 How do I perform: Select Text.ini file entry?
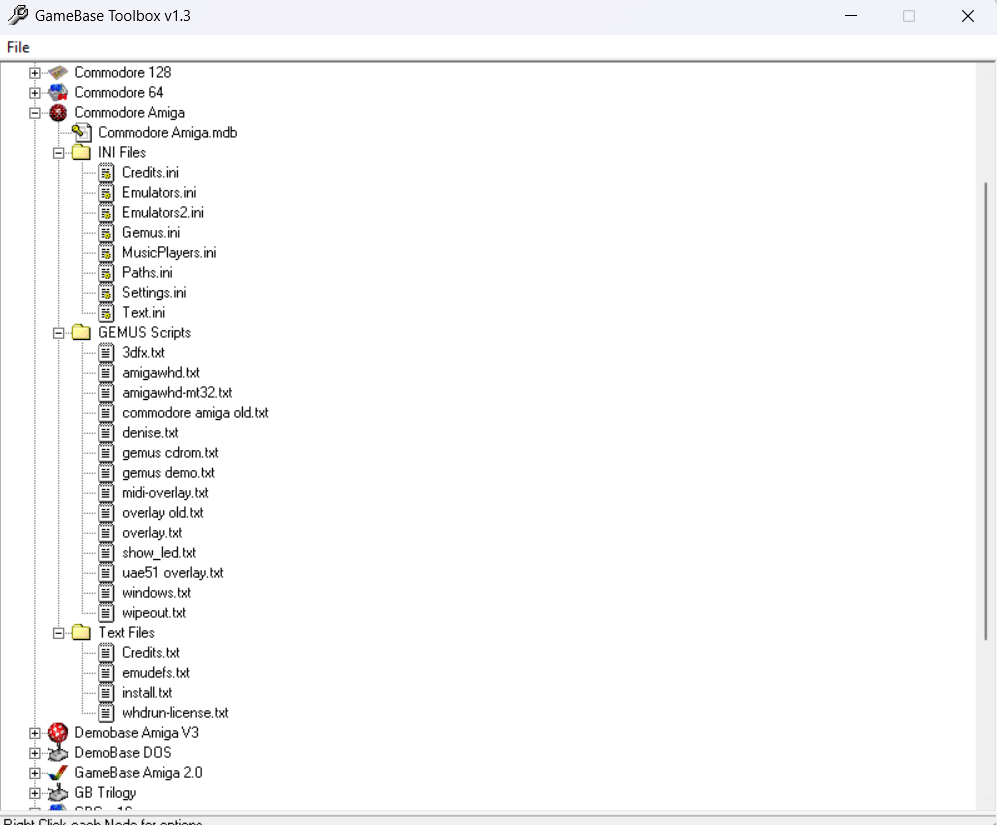coord(144,312)
